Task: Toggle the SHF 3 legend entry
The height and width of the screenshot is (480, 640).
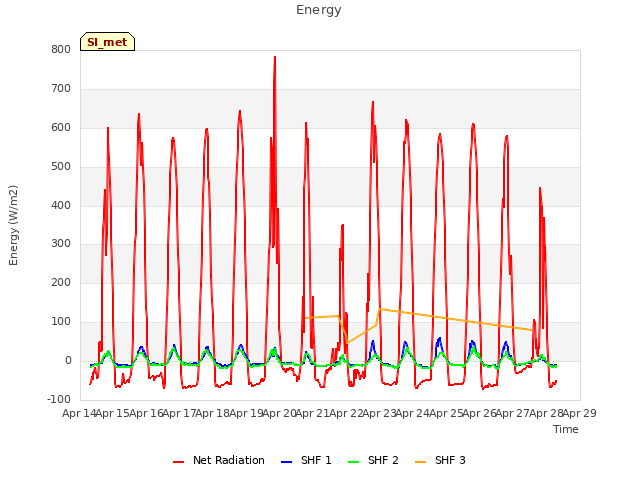Action: 440,460
